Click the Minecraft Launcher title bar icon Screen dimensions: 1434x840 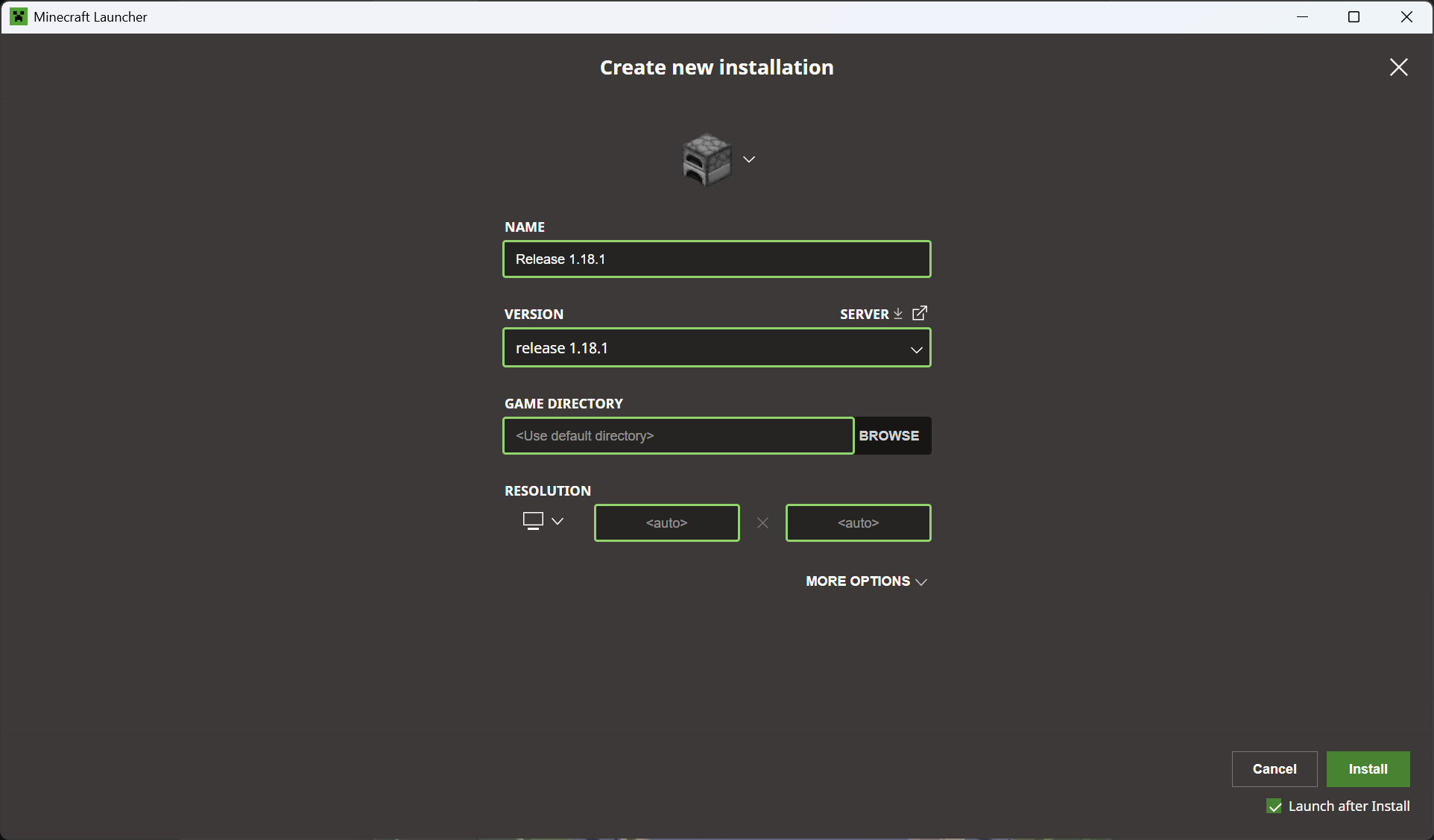click(19, 16)
